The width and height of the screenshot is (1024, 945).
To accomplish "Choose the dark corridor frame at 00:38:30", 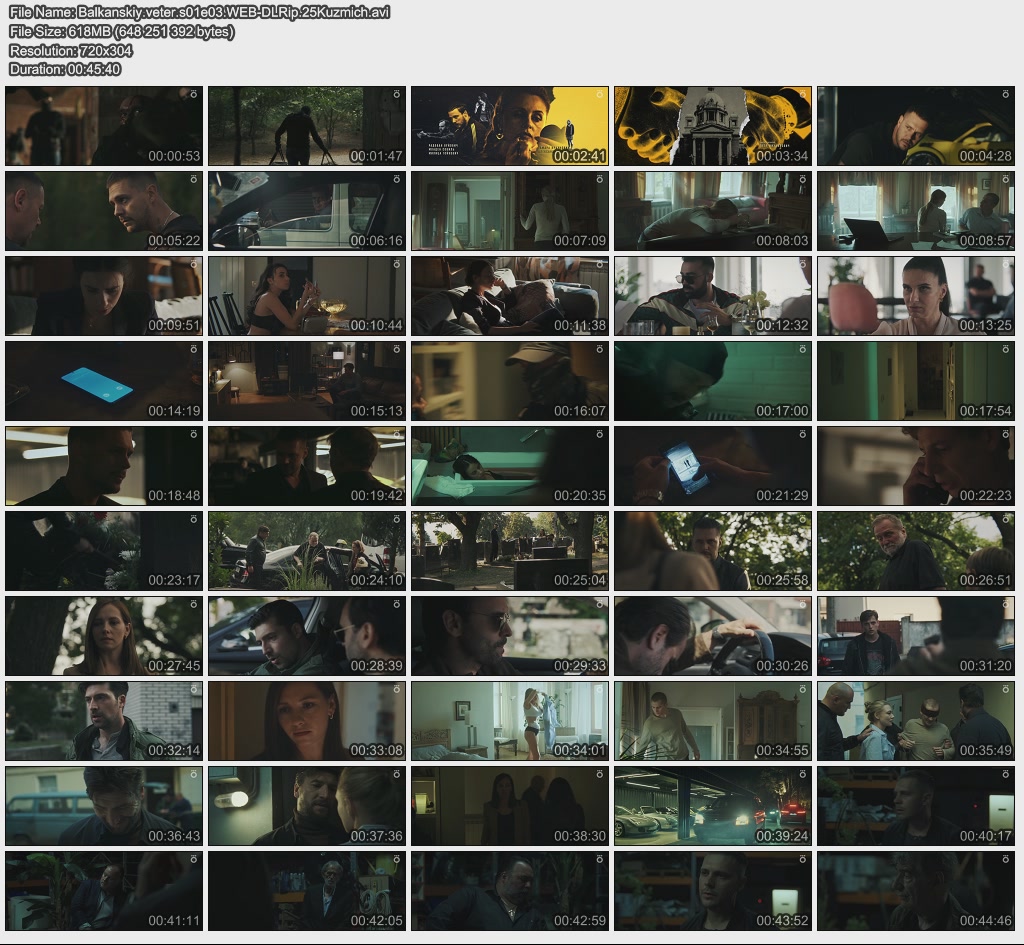I will click(510, 807).
